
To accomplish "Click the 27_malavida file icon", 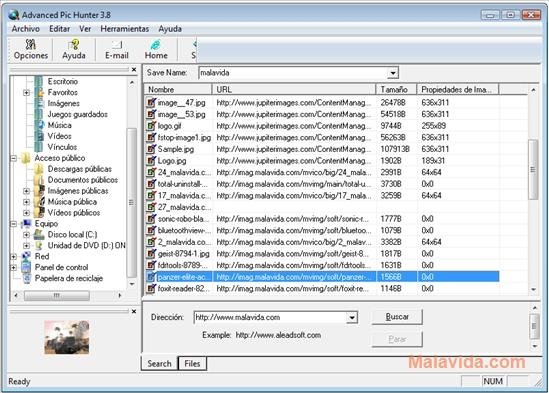I will tap(151, 207).
